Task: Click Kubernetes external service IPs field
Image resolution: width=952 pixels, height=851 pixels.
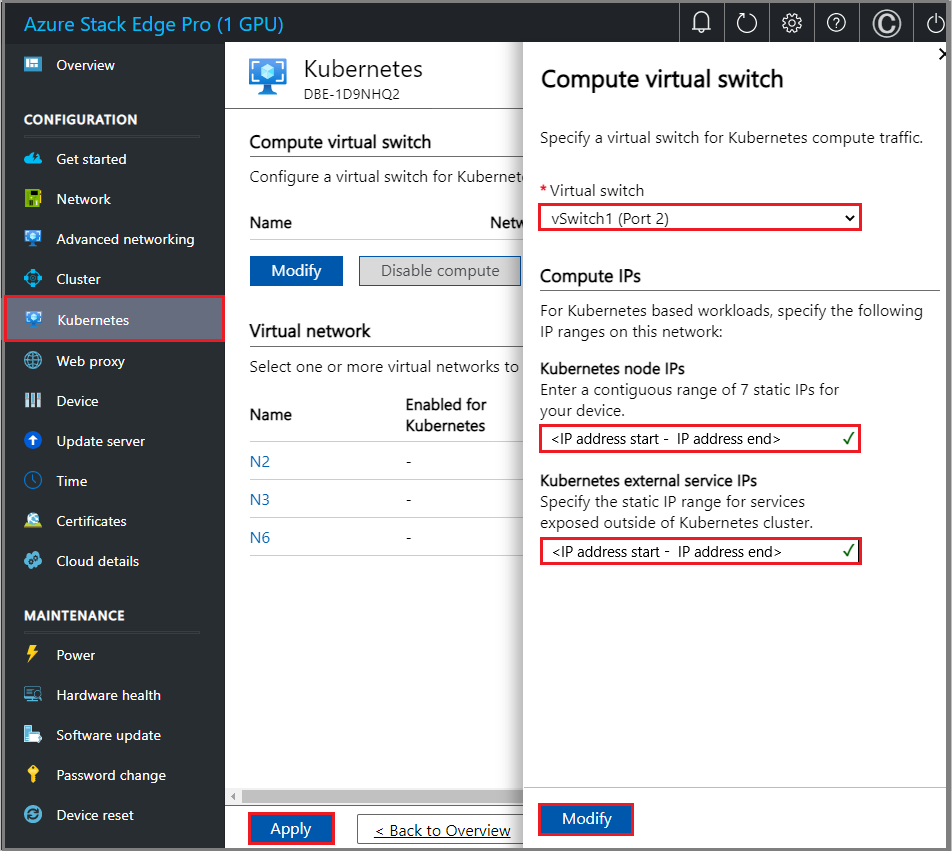Action: (x=700, y=551)
